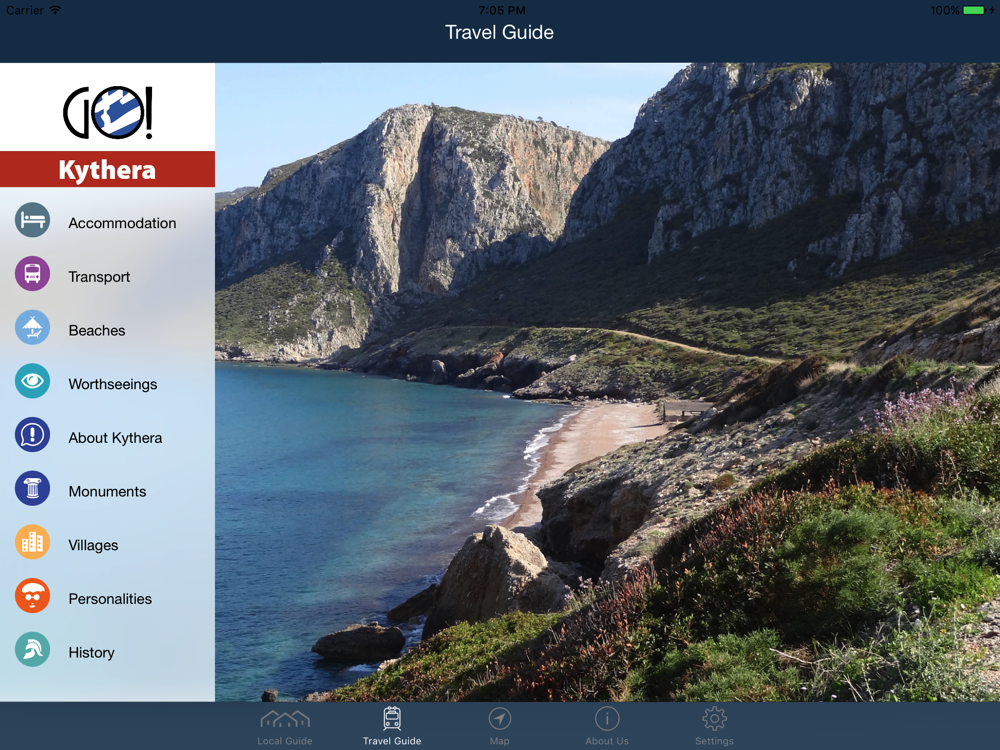
Task: Select the Travel Guide tab
Action: point(392,726)
